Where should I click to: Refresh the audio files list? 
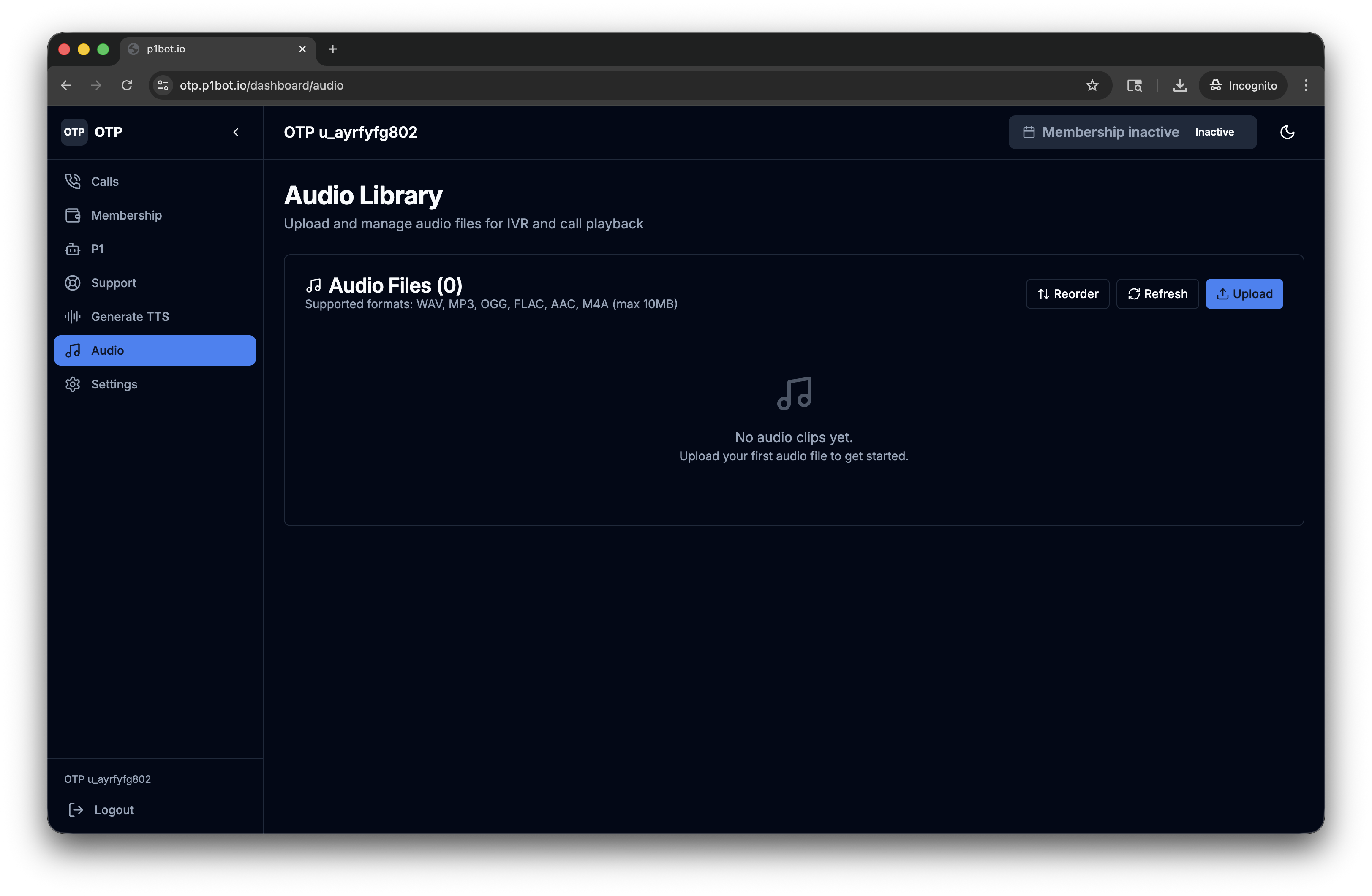click(1157, 293)
